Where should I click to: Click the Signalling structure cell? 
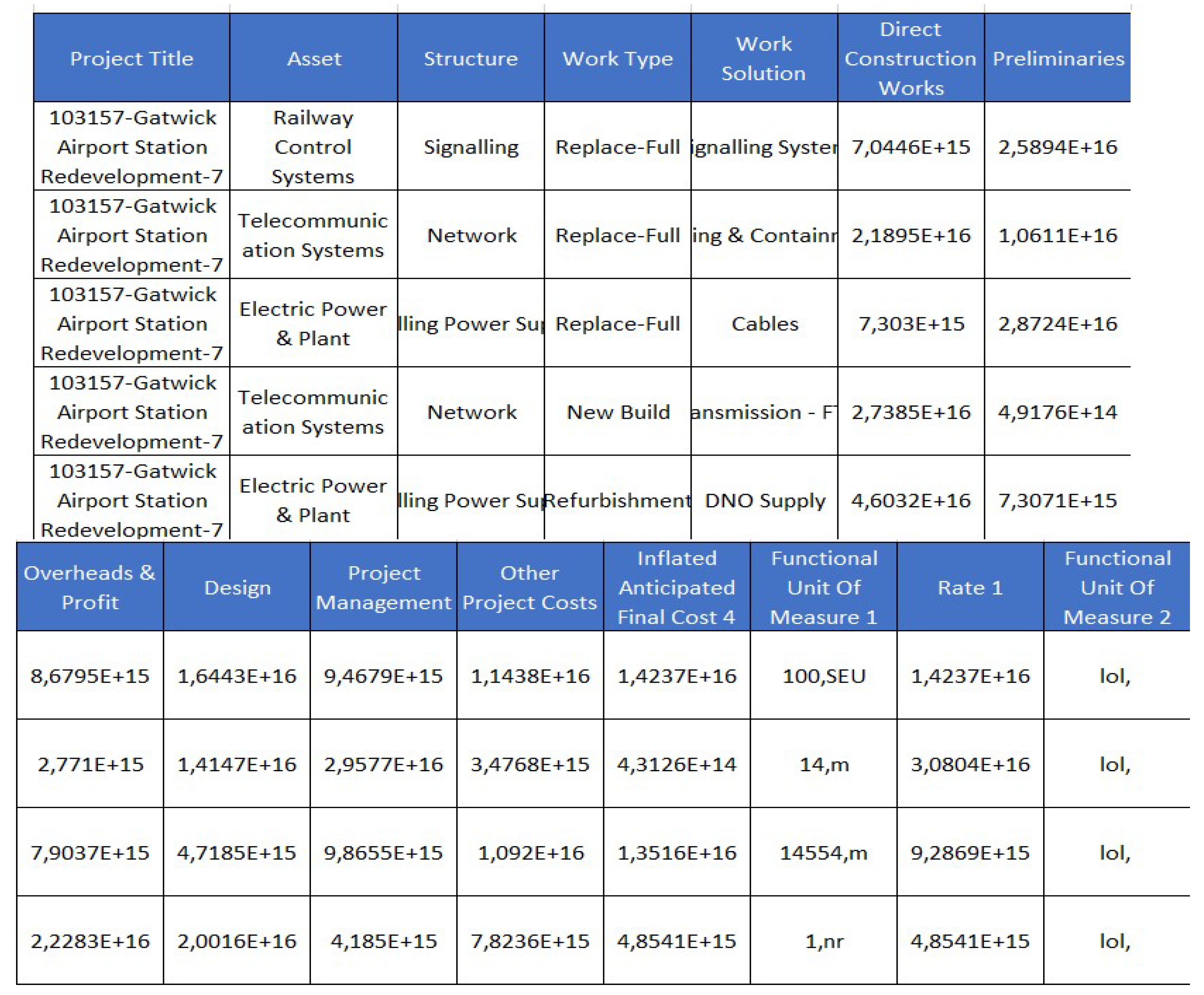(471, 147)
